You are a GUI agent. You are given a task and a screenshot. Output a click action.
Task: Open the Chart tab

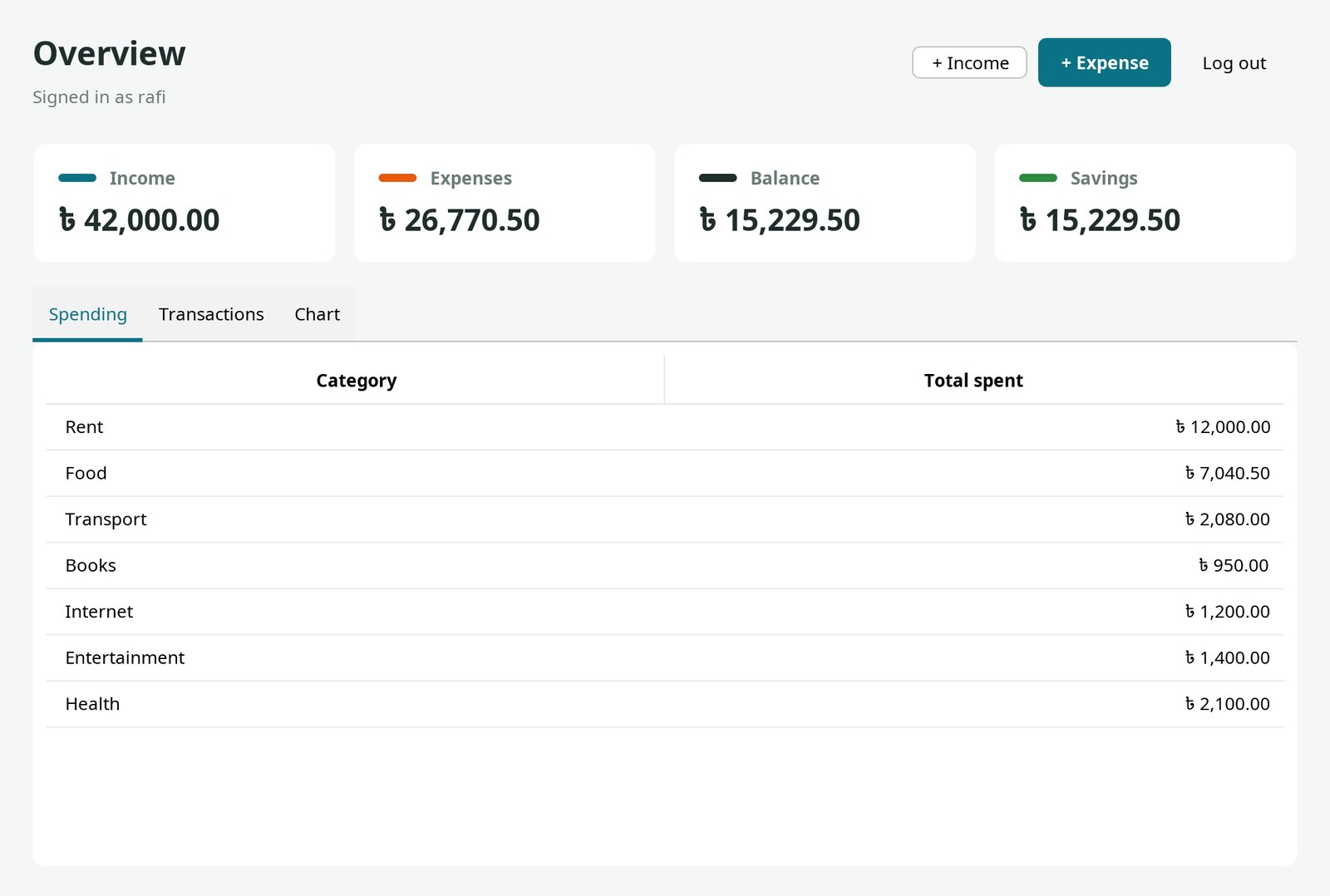click(x=317, y=314)
